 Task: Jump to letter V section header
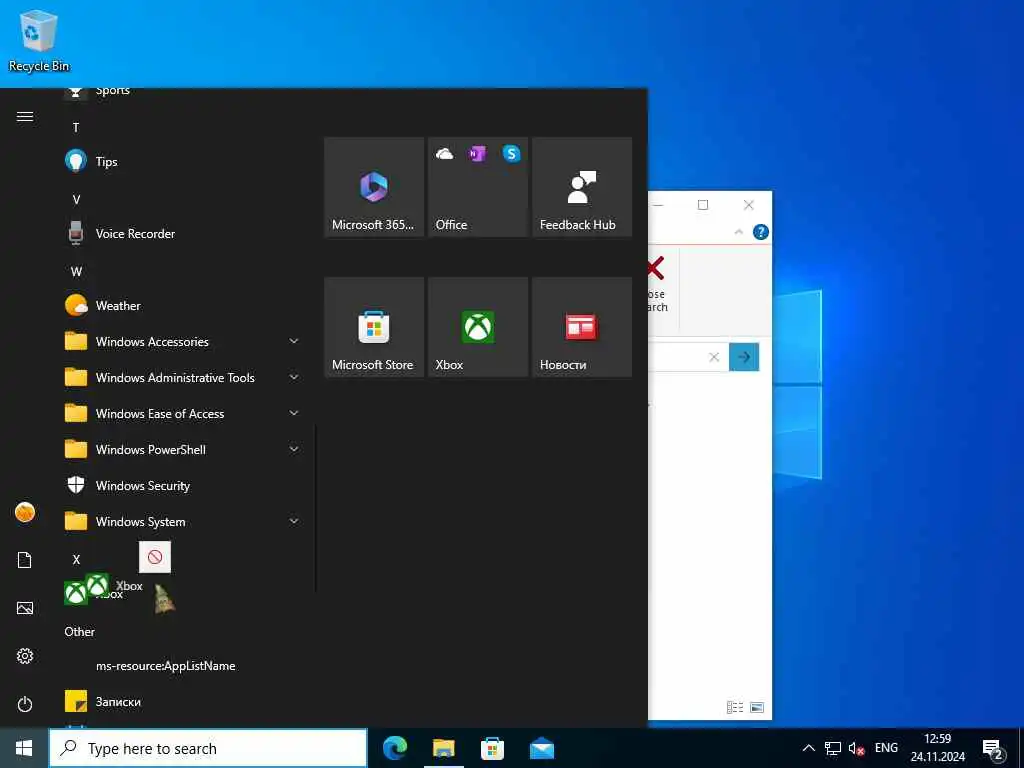click(76, 199)
